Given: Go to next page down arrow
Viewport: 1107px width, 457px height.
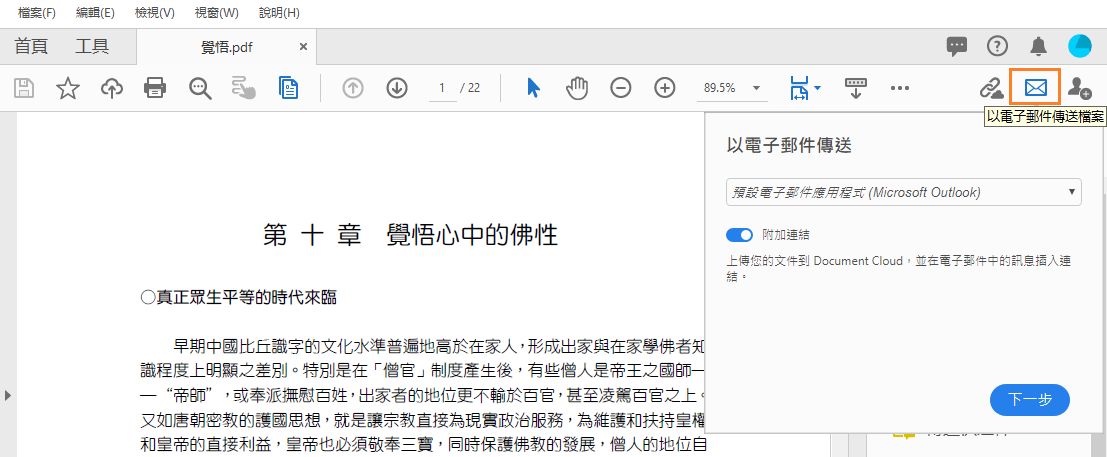Looking at the screenshot, I should point(397,88).
